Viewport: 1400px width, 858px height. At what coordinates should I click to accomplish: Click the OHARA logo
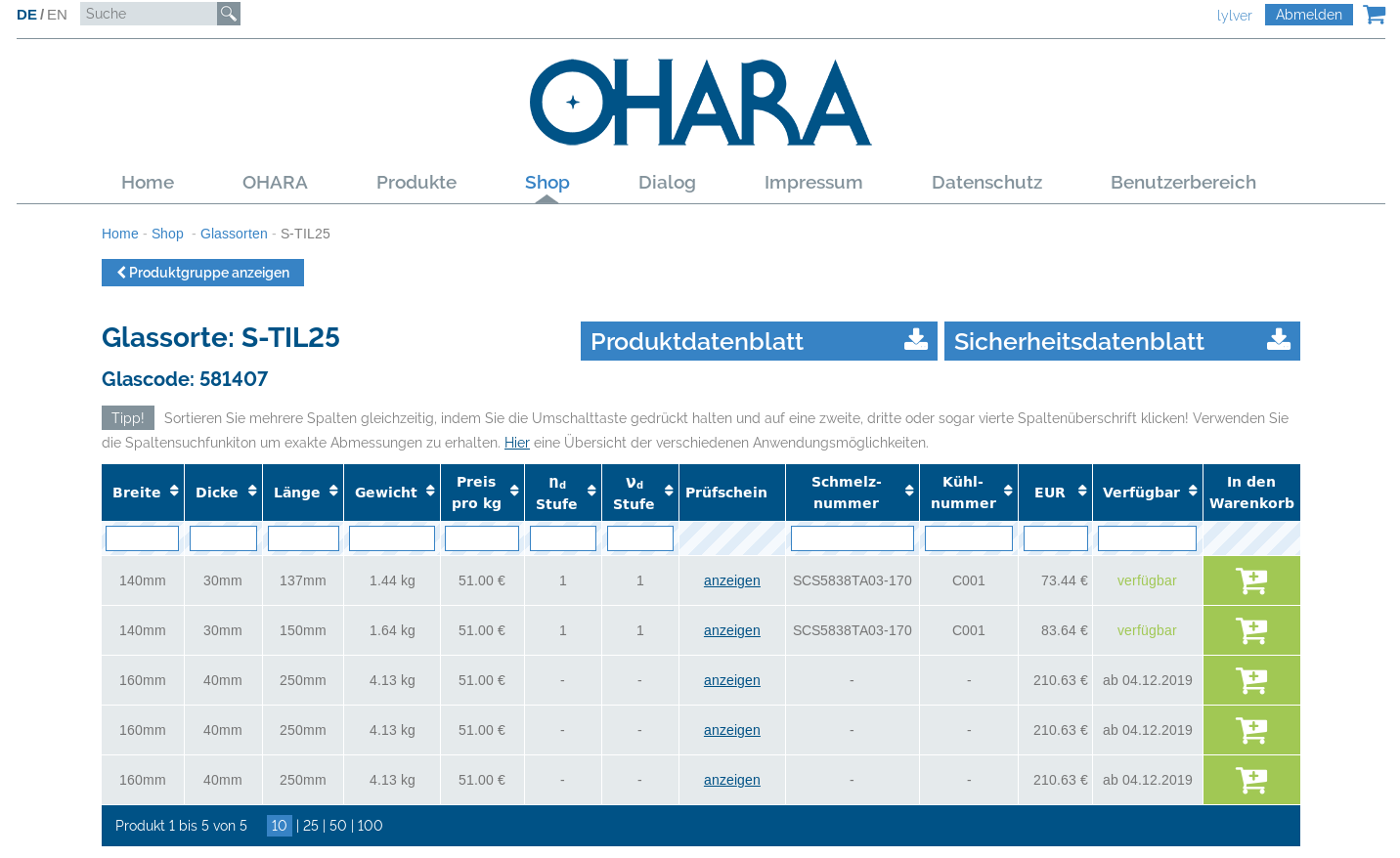click(x=701, y=103)
